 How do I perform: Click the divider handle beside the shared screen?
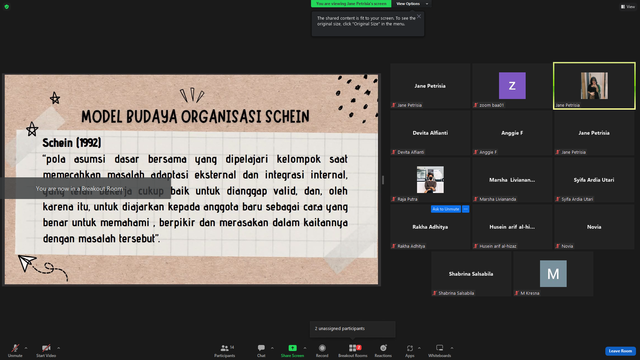click(x=383, y=180)
